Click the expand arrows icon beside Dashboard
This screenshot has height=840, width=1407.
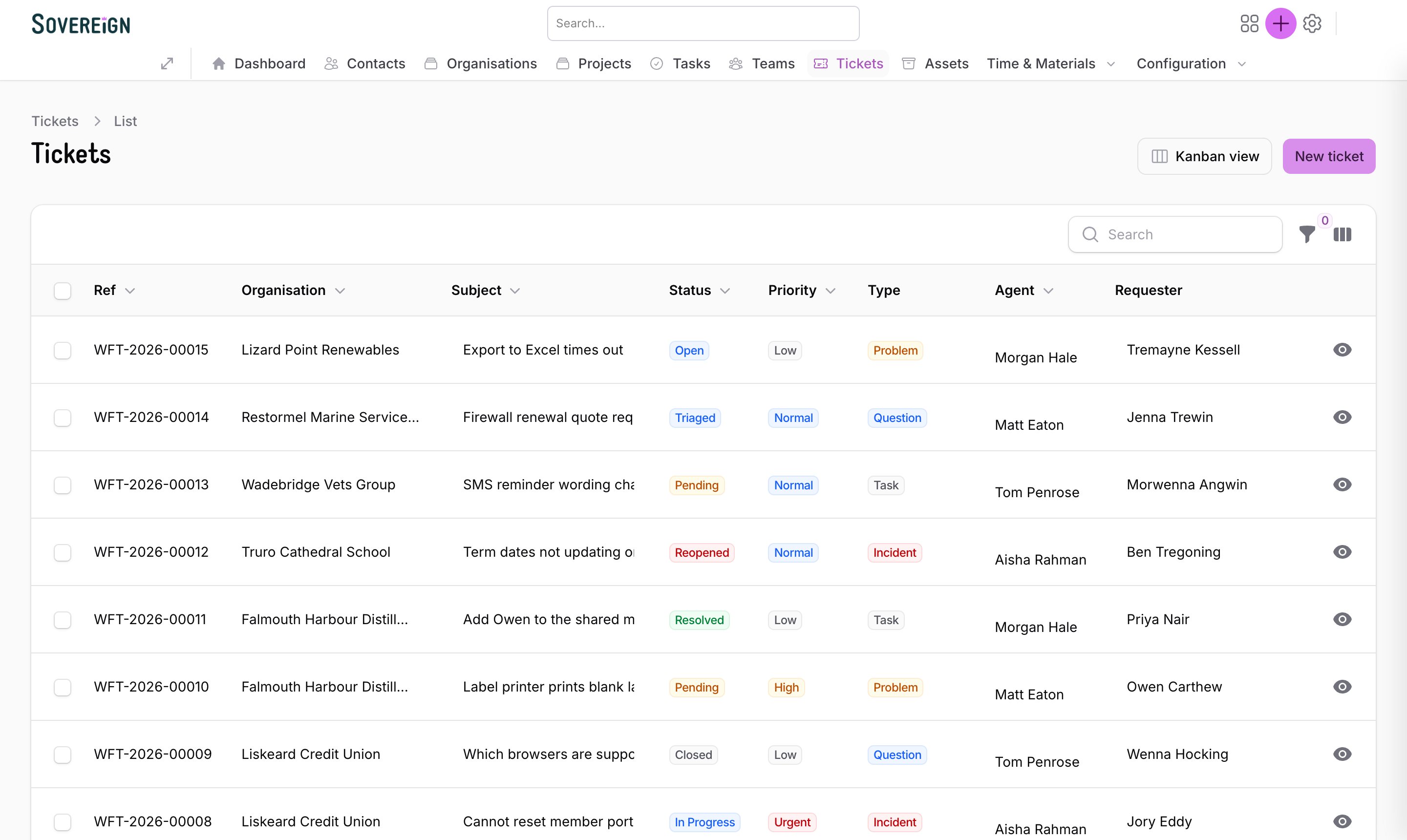click(167, 63)
